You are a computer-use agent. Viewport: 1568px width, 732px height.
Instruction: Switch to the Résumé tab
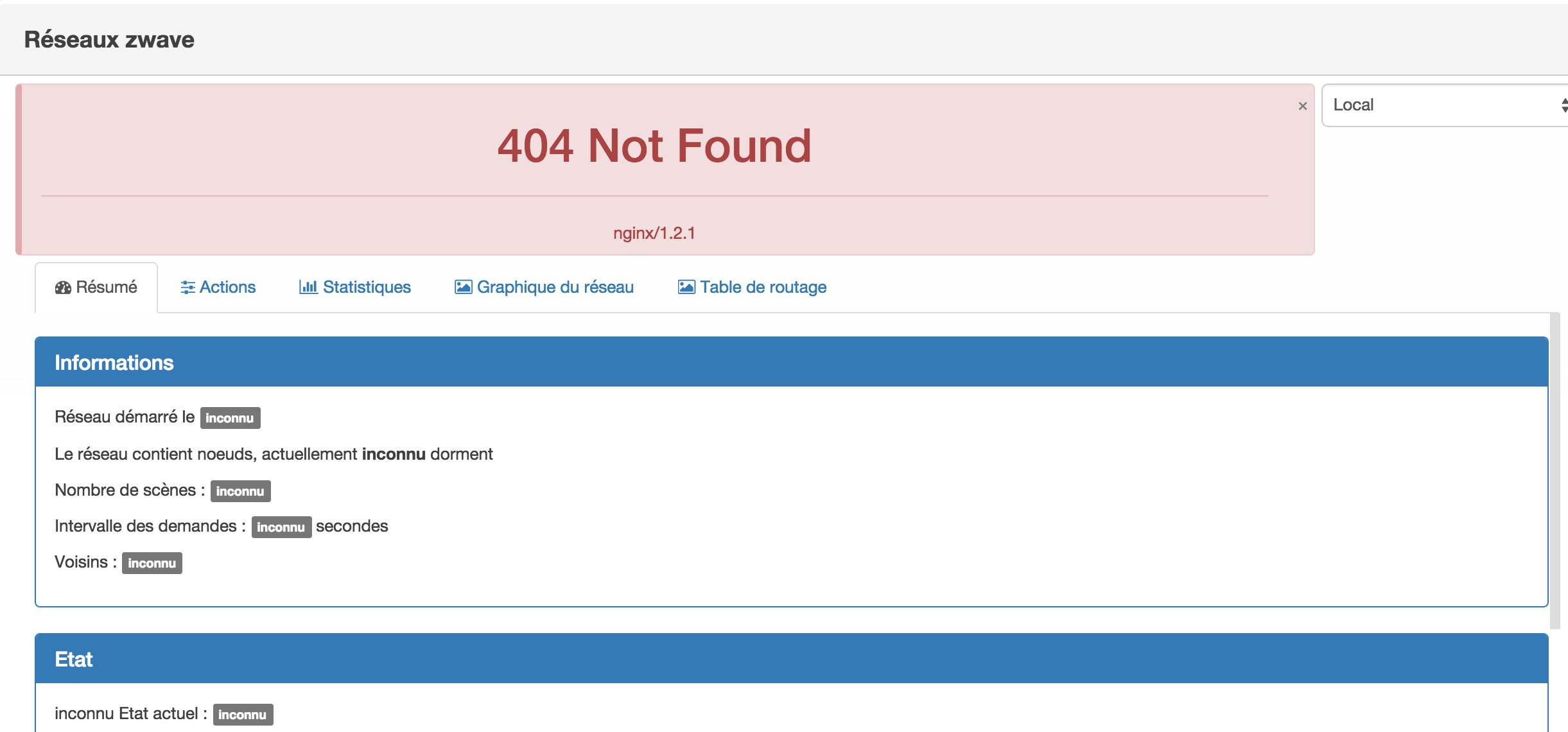click(x=96, y=287)
